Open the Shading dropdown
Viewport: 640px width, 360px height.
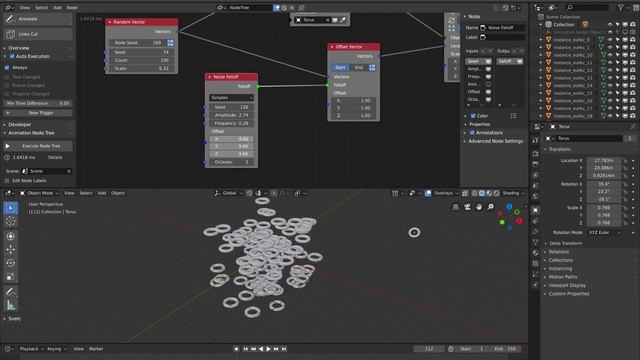pos(513,193)
